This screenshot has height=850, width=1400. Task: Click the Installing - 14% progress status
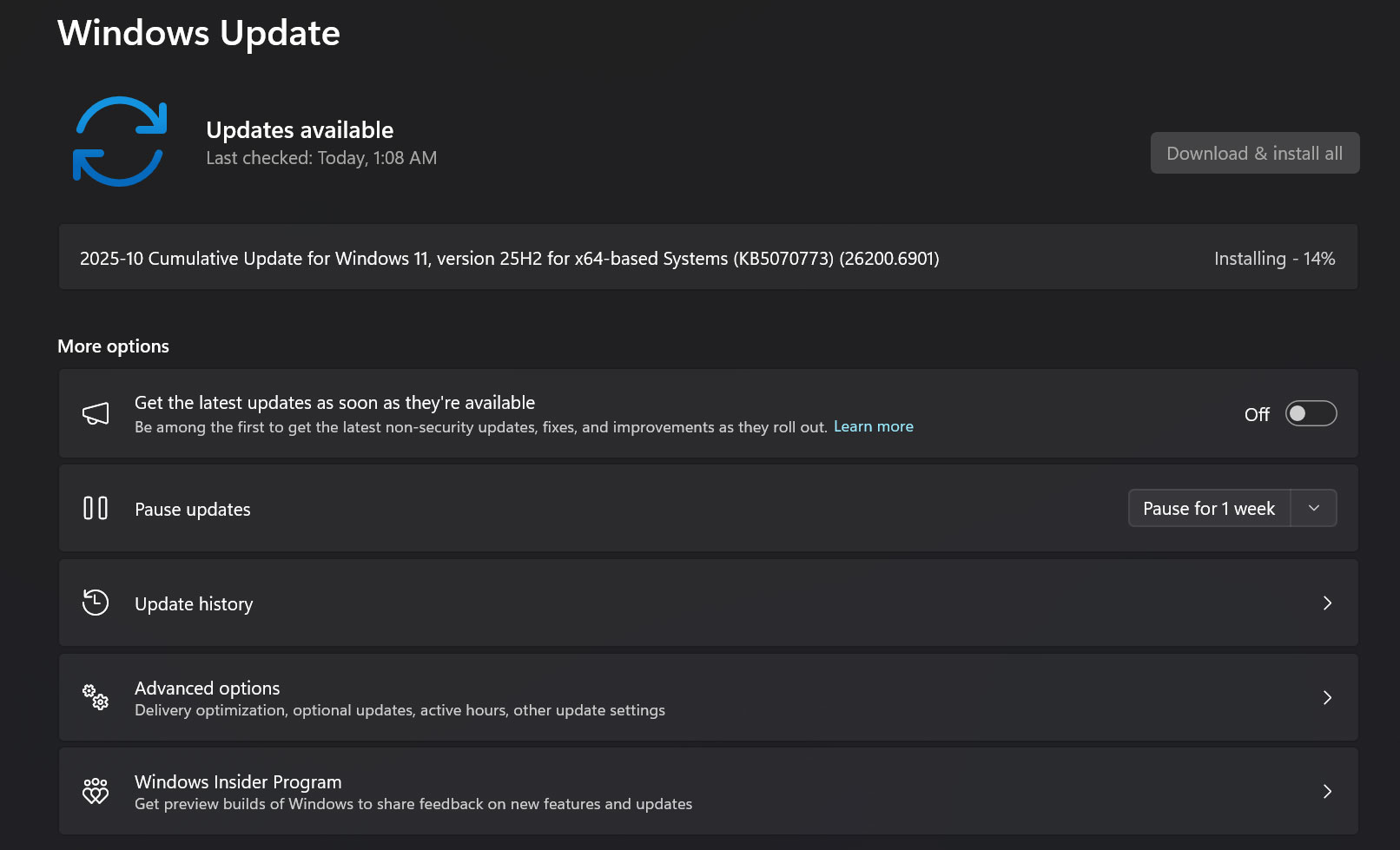1274,259
